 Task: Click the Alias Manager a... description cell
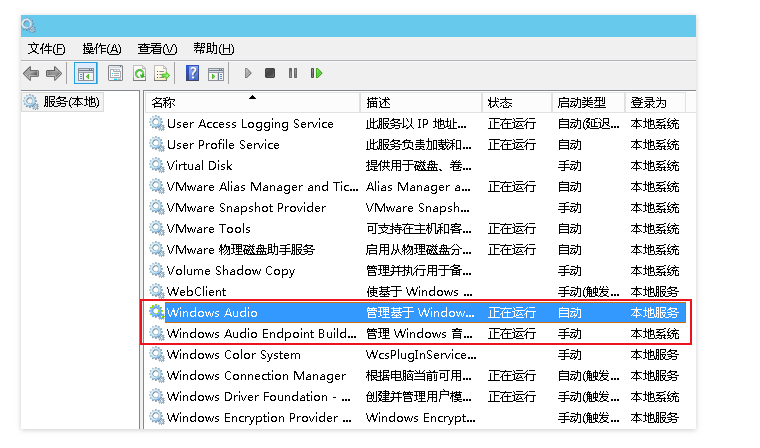pos(418,187)
